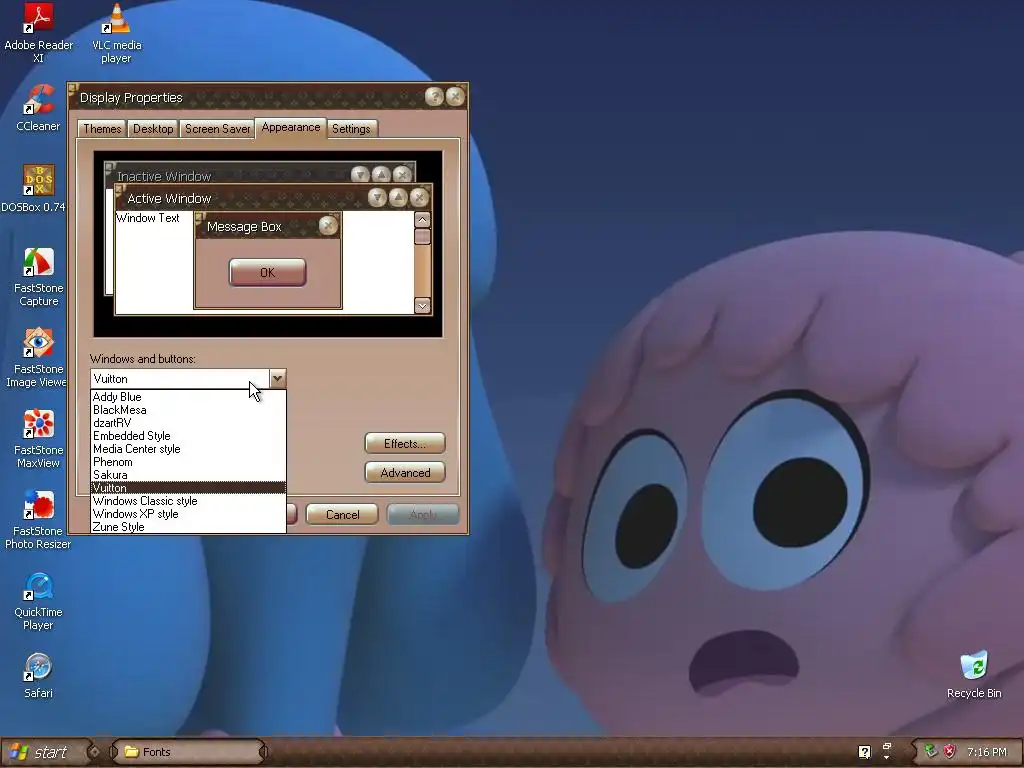
Task: Switch to the Desktop tab
Action: pos(153,129)
